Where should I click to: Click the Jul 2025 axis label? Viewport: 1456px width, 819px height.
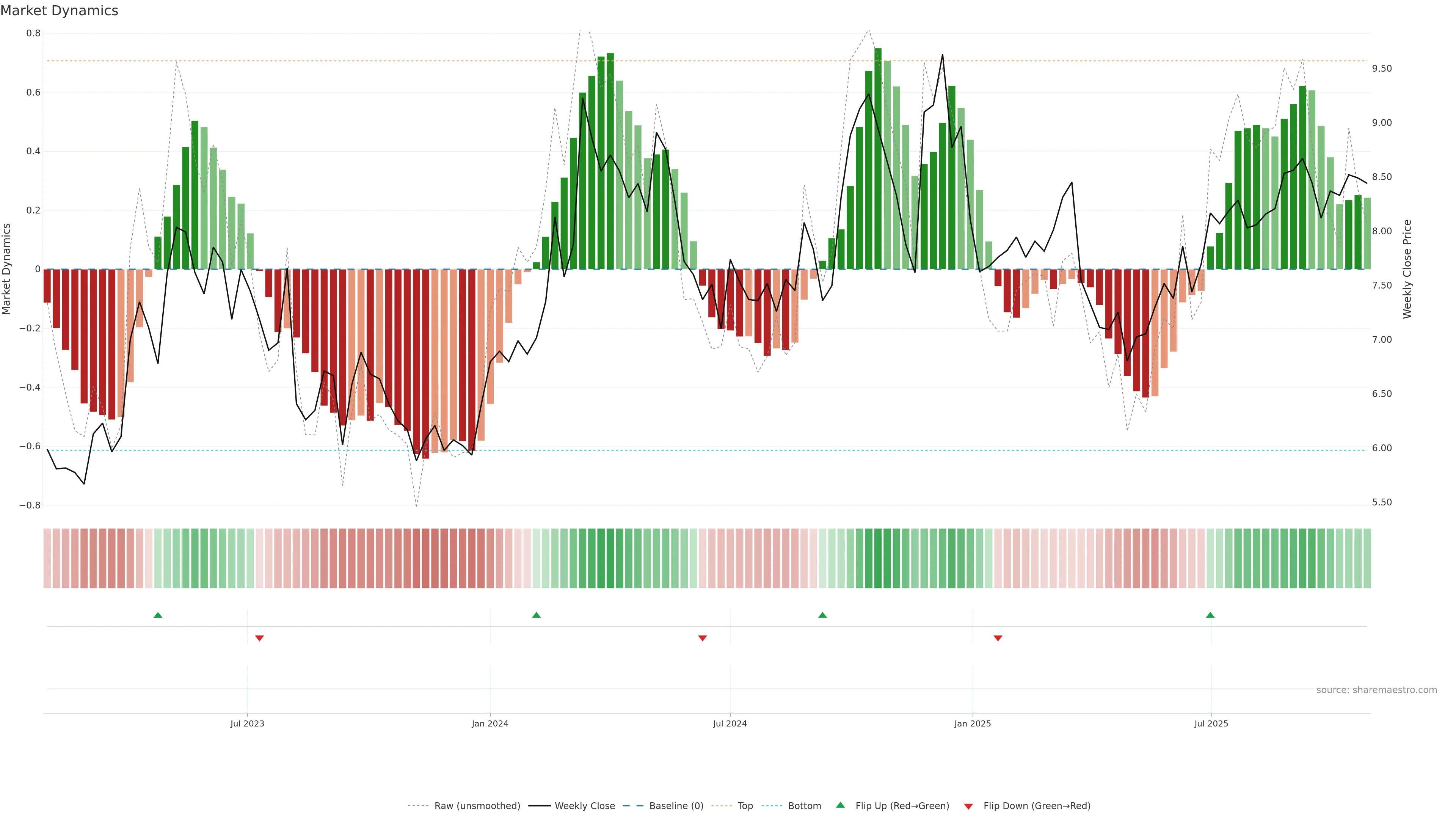pos(1211,723)
